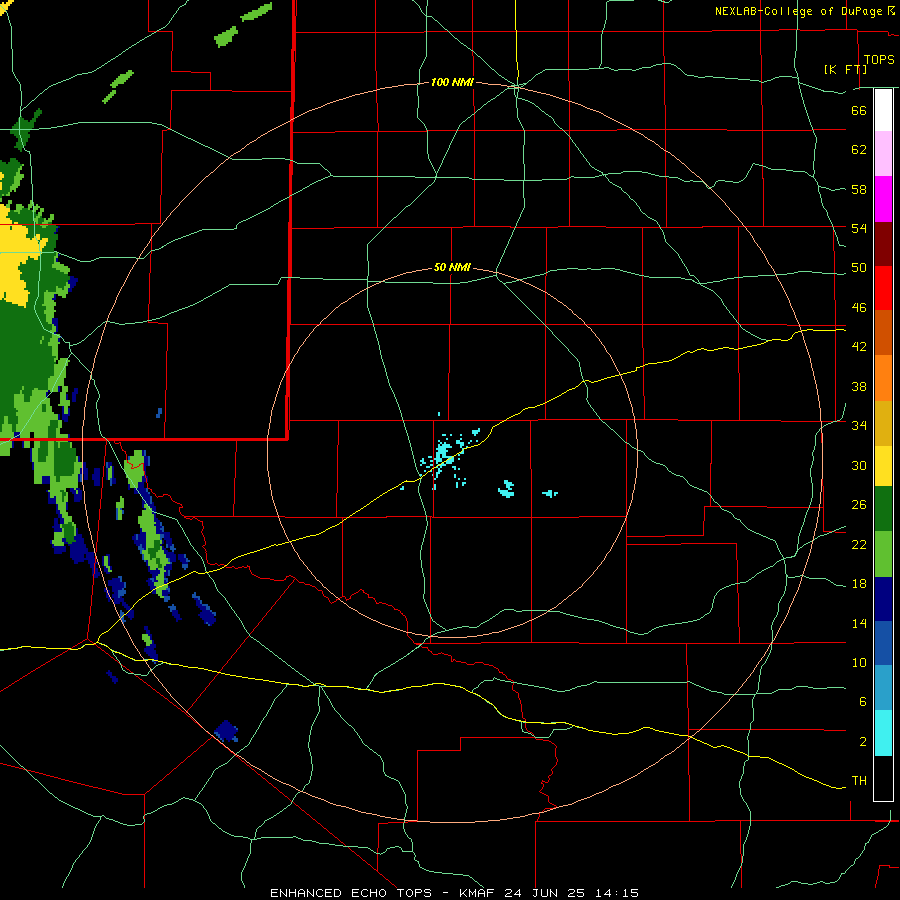Click the legend value 10

[859, 662]
